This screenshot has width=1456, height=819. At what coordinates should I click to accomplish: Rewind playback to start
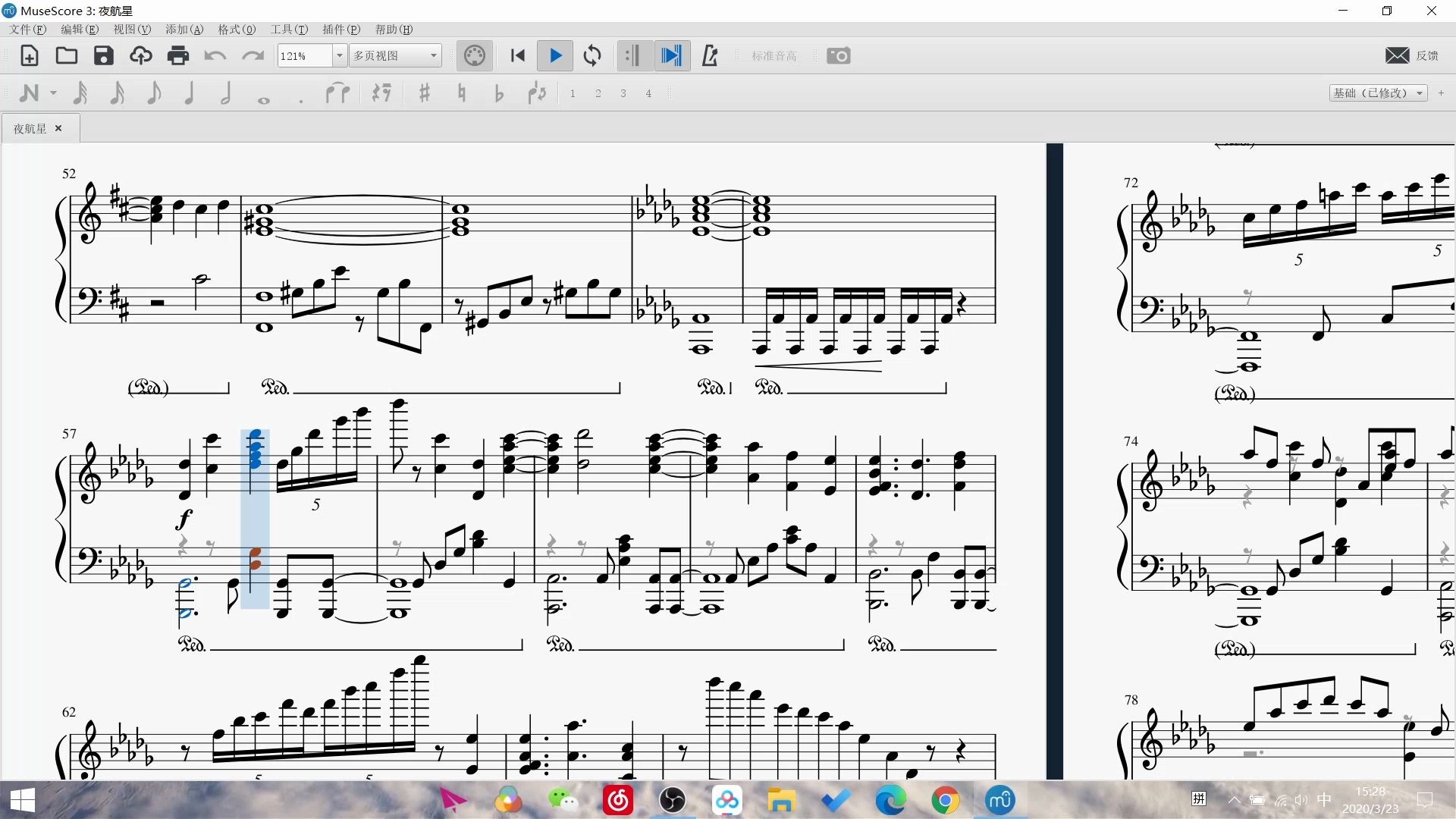(518, 55)
